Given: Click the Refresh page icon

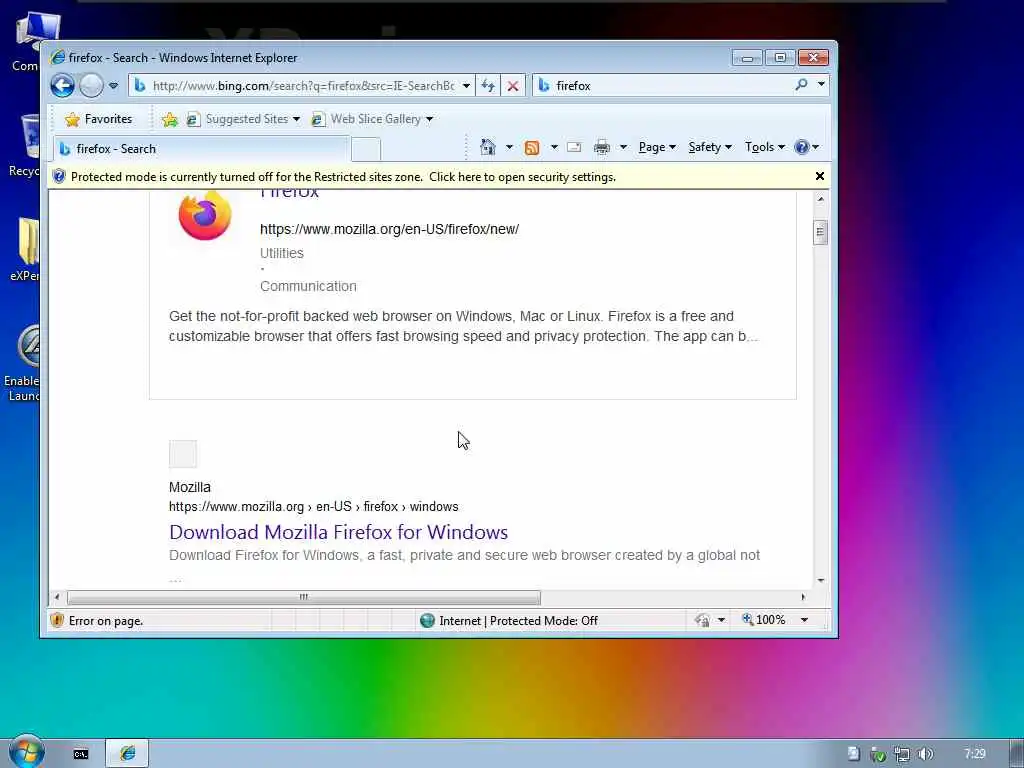Looking at the screenshot, I should tap(488, 86).
